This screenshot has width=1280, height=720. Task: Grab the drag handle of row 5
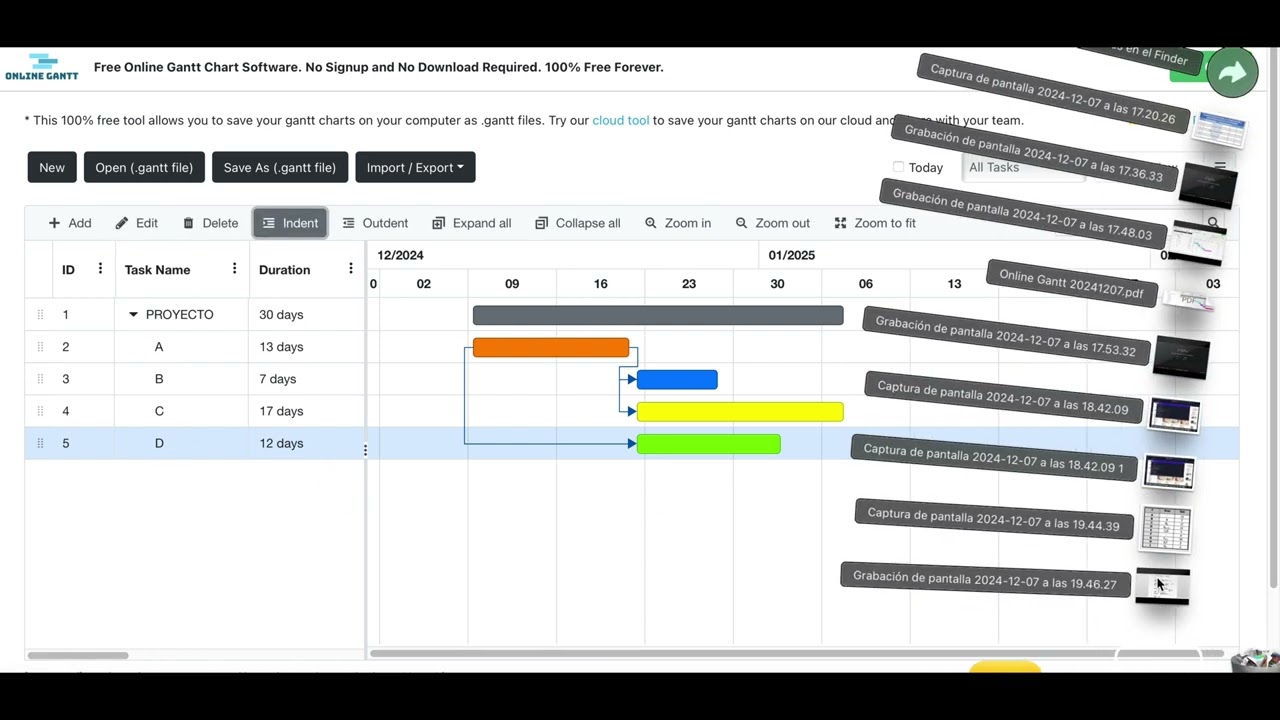coord(40,443)
